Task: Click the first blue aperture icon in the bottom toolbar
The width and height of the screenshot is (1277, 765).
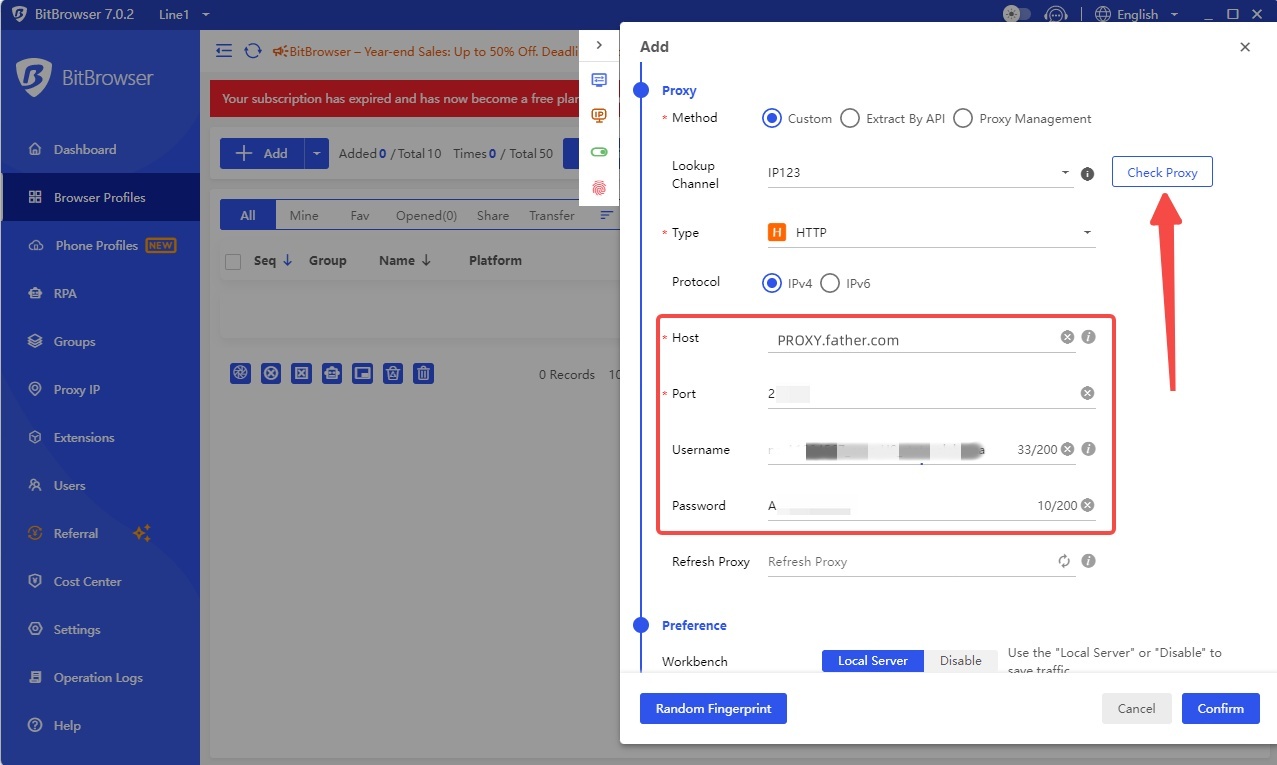Action: click(240, 374)
